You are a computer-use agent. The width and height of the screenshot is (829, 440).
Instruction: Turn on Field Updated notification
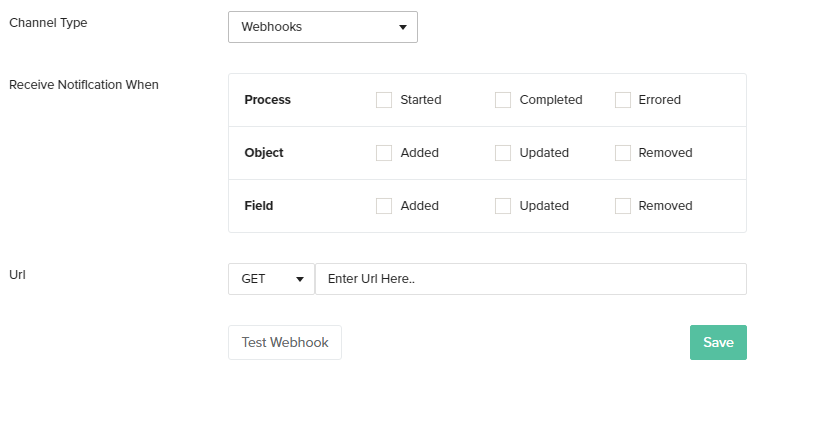[x=503, y=206]
